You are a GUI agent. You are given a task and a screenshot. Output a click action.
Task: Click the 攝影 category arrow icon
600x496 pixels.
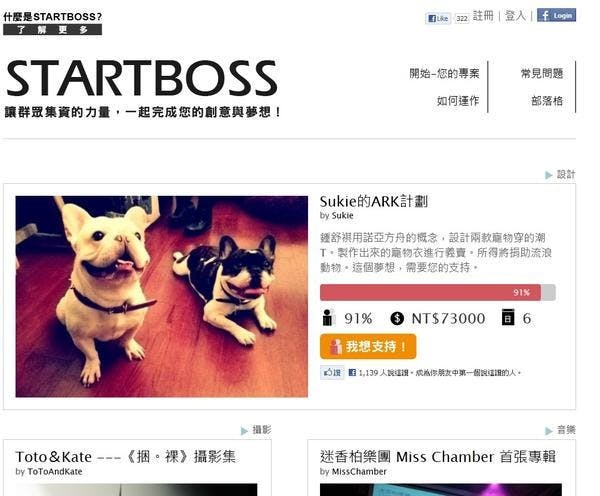pyautogui.click(x=244, y=431)
